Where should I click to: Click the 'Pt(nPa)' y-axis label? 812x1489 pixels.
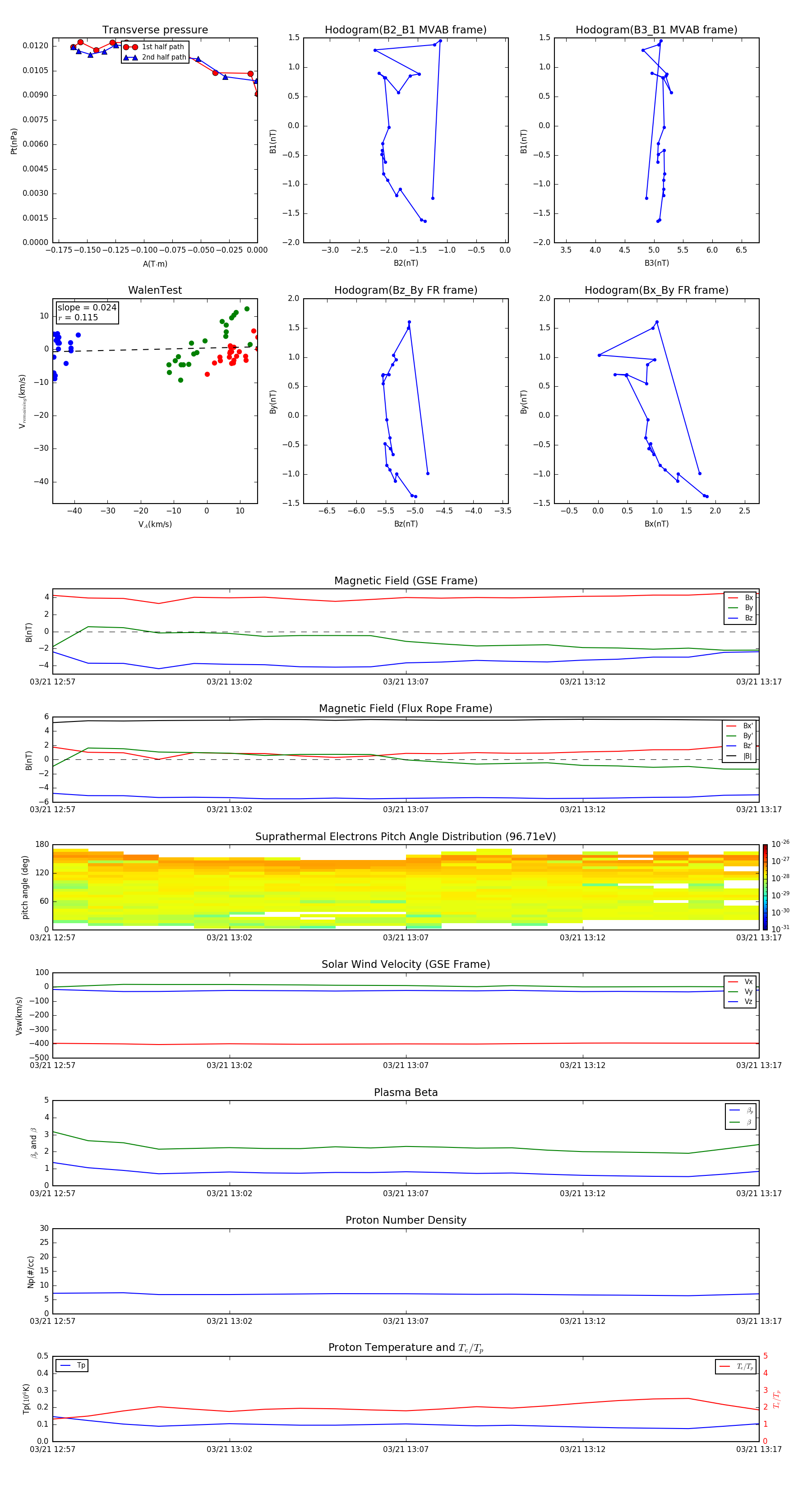coord(14,140)
